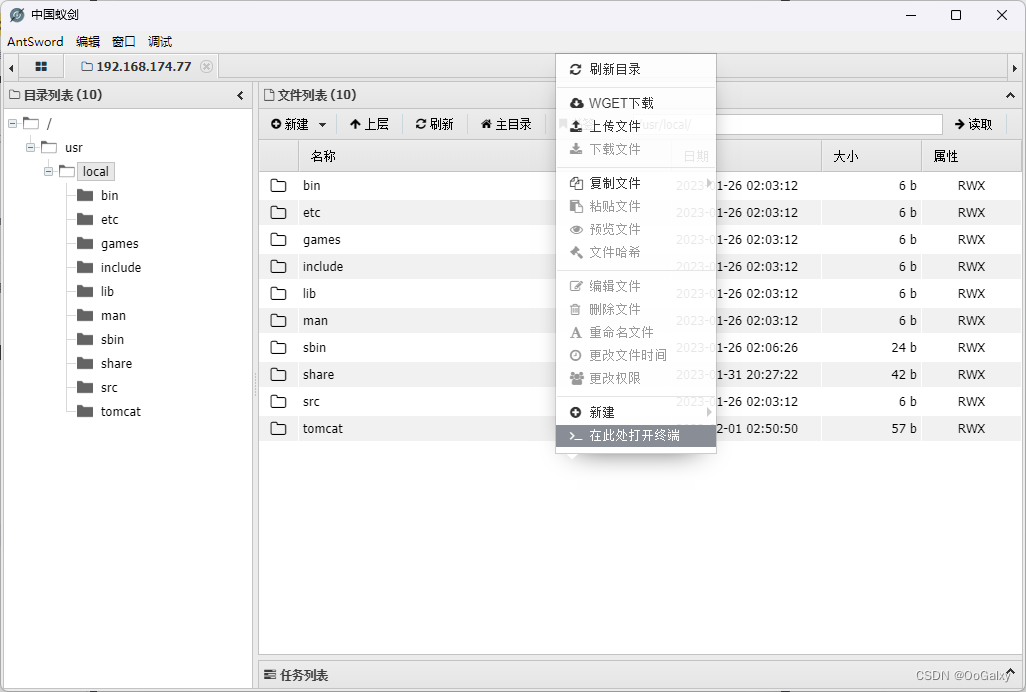Select the sbin folder in the tree
The height and width of the screenshot is (692, 1026).
[113, 339]
